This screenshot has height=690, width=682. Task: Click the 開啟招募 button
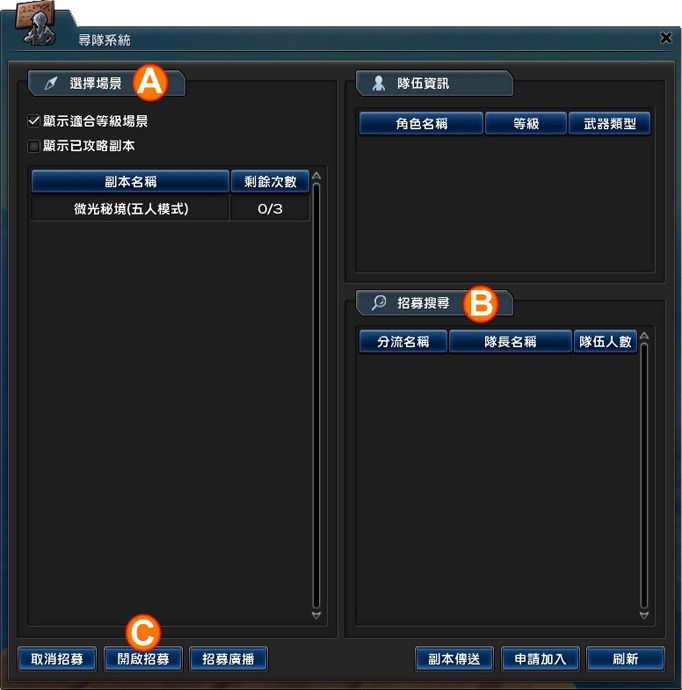[143, 659]
